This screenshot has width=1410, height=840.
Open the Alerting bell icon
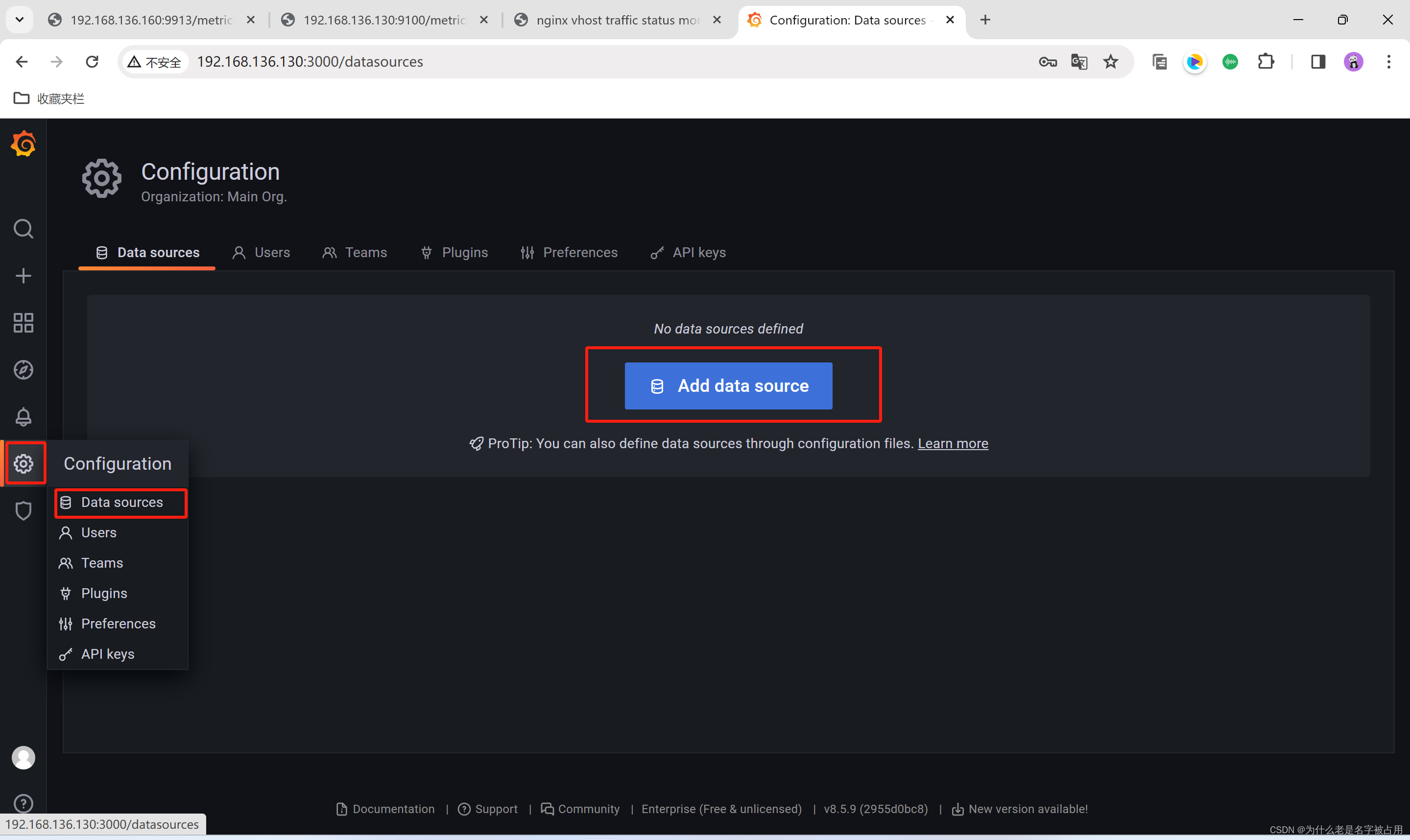(x=23, y=417)
